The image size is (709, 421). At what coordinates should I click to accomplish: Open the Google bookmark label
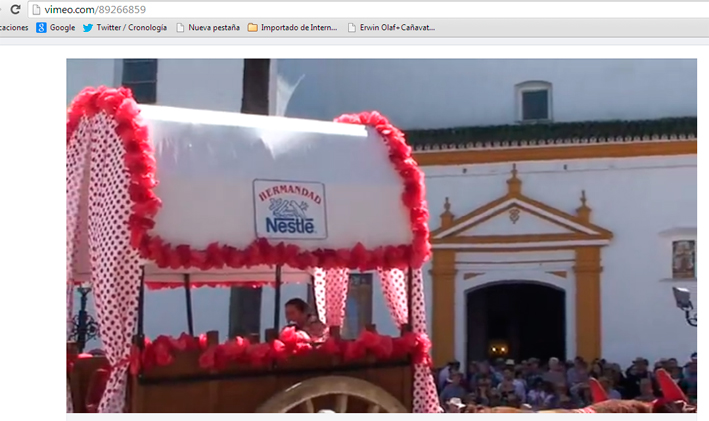tap(62, 27)
